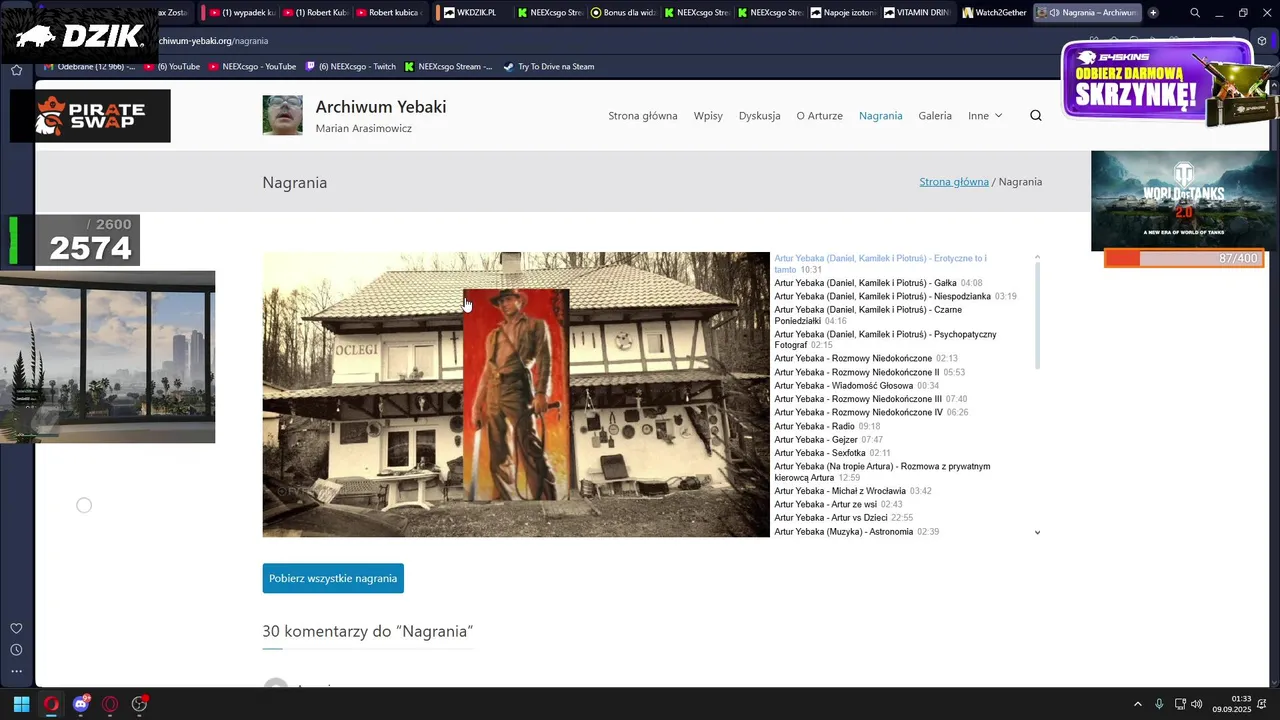Open the Galeria menu item
The width and height of the screenshot is (1280, 720).
click(x=935, y=115)
